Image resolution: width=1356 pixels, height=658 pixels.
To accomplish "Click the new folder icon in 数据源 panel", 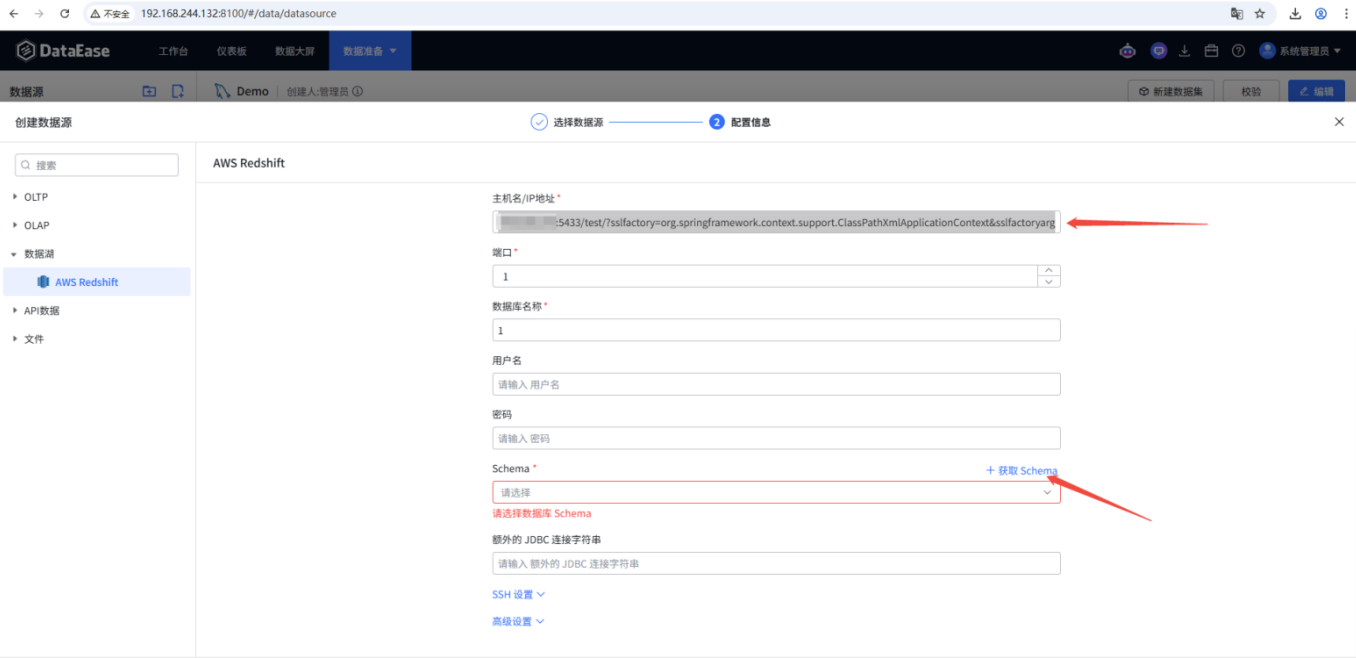I will pos(149,91).
